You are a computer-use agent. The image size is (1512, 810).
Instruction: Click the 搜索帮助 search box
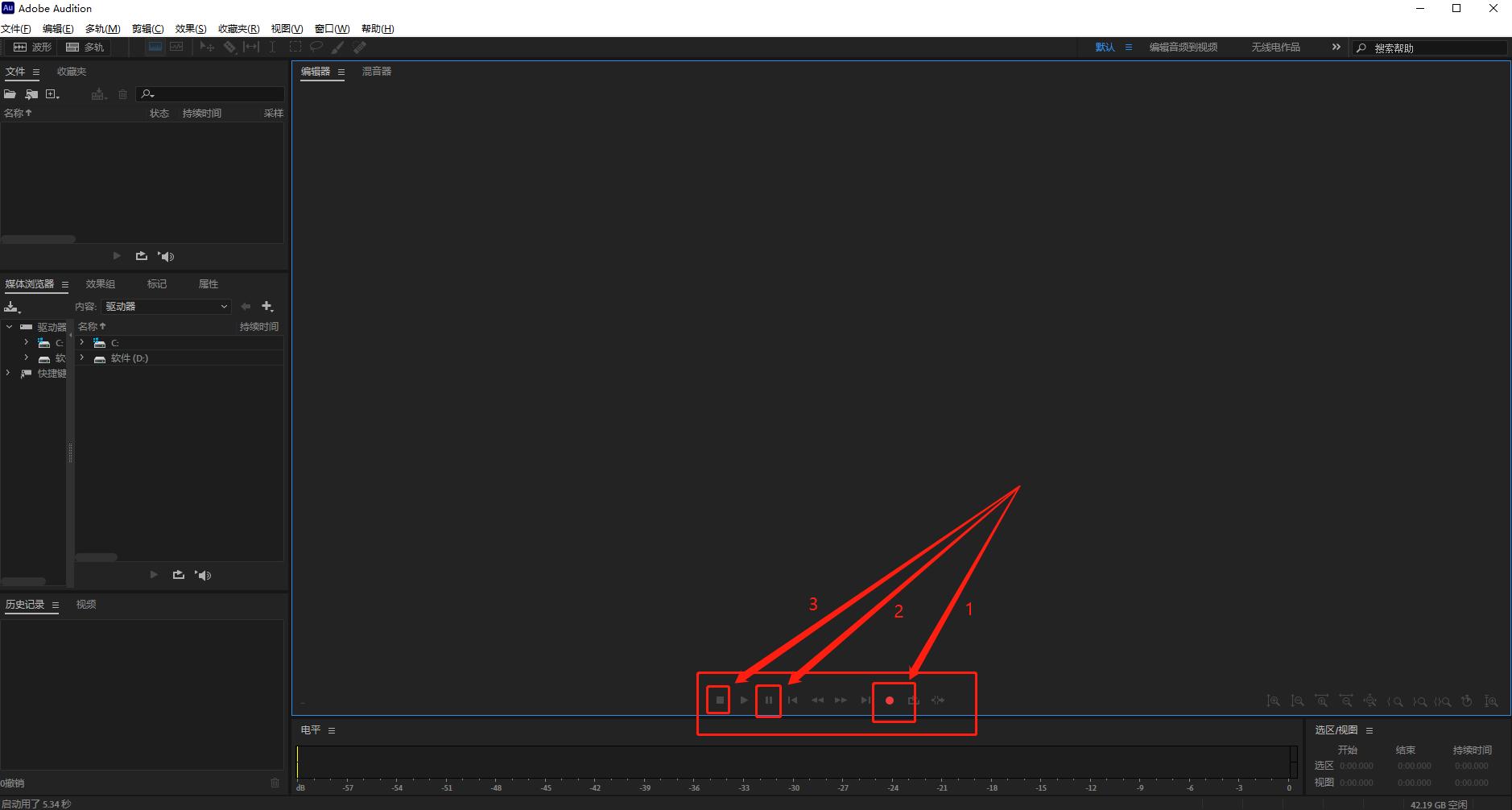(1430, 48)
